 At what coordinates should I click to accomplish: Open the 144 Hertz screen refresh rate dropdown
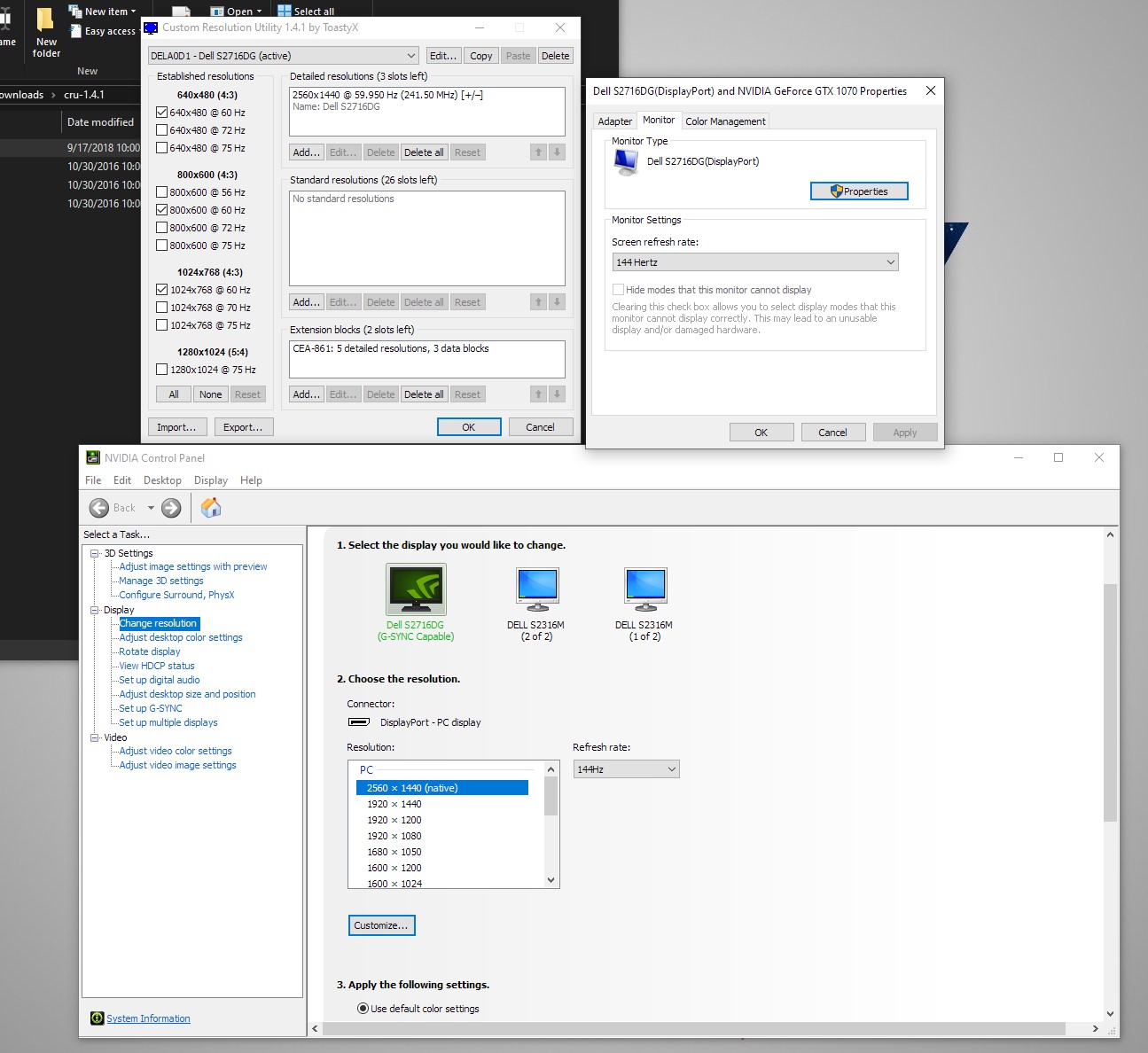tap(755, 262)
